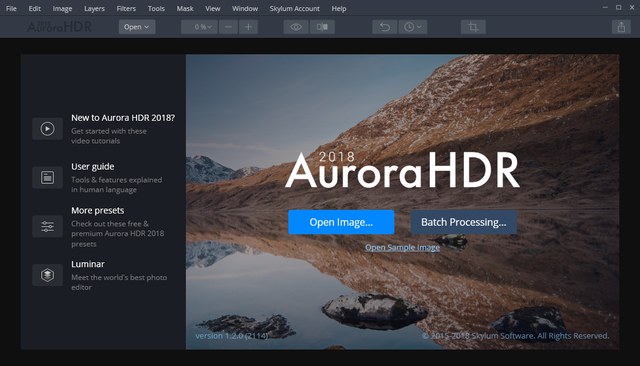Open the zoom percentage dropdown
The height and width of the screenshot is (366, 640).
(x=199, y=27)
